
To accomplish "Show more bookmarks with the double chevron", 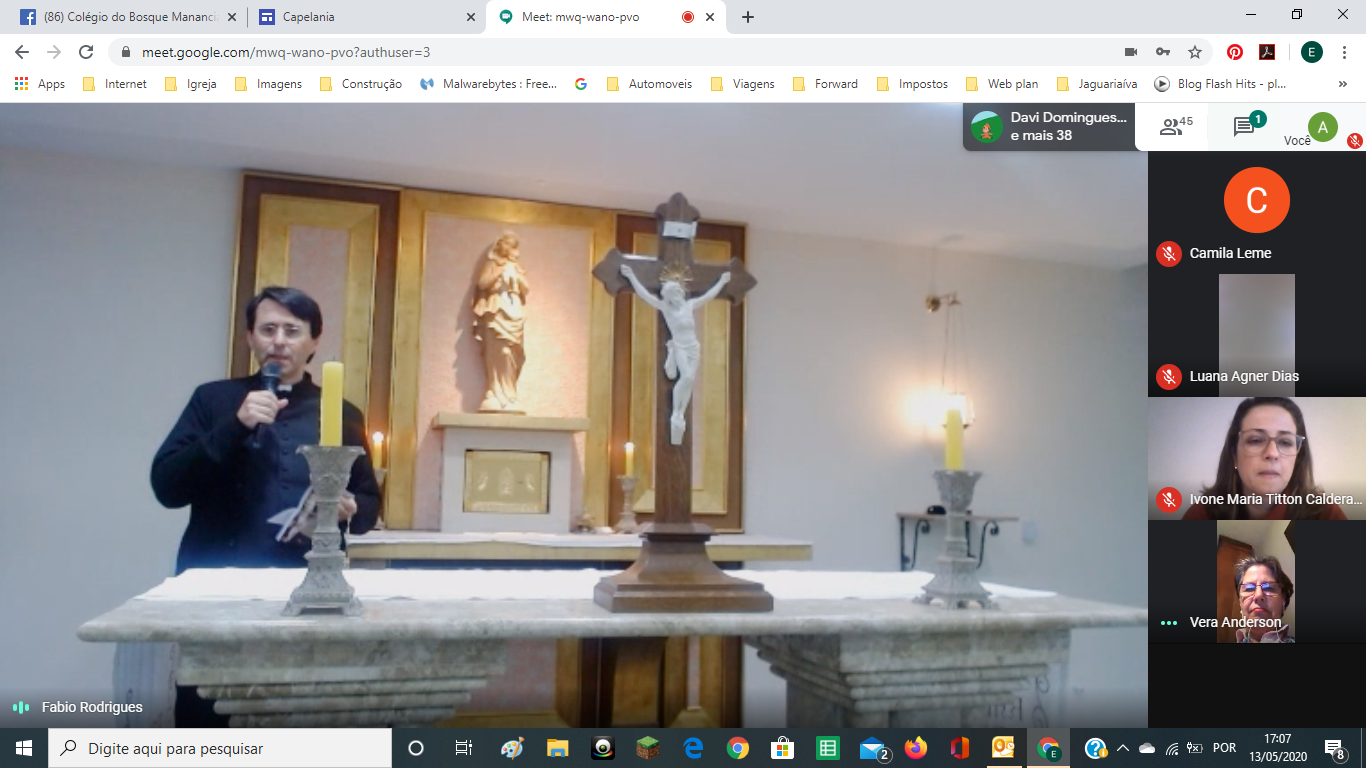I will (1343, 84).
